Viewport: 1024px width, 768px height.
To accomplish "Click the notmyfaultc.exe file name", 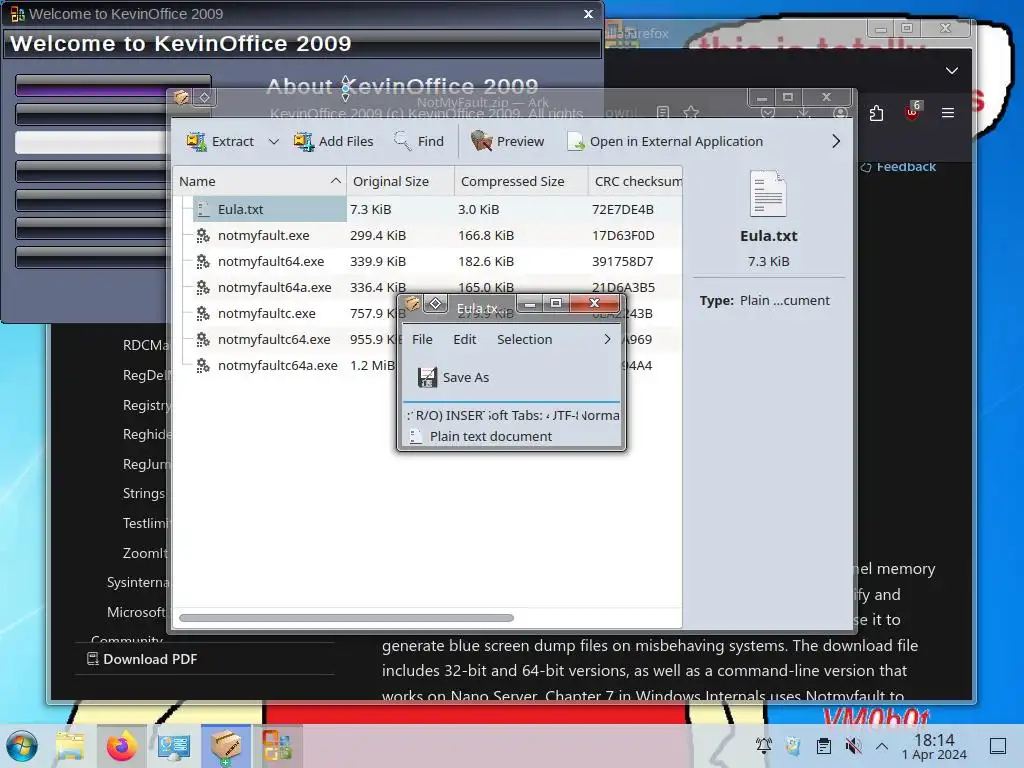I will coord(266,313).
